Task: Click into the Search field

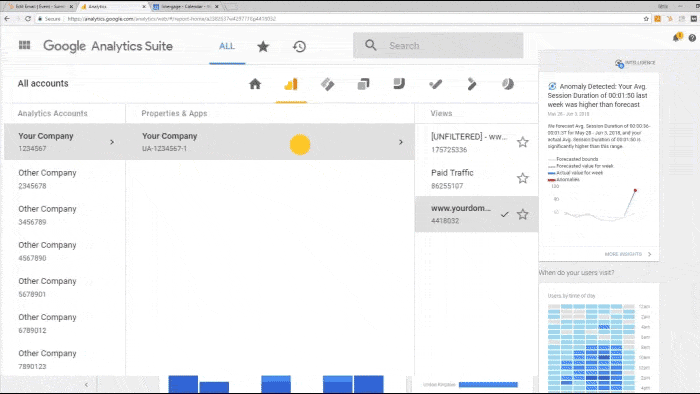Action: (438, 46)
